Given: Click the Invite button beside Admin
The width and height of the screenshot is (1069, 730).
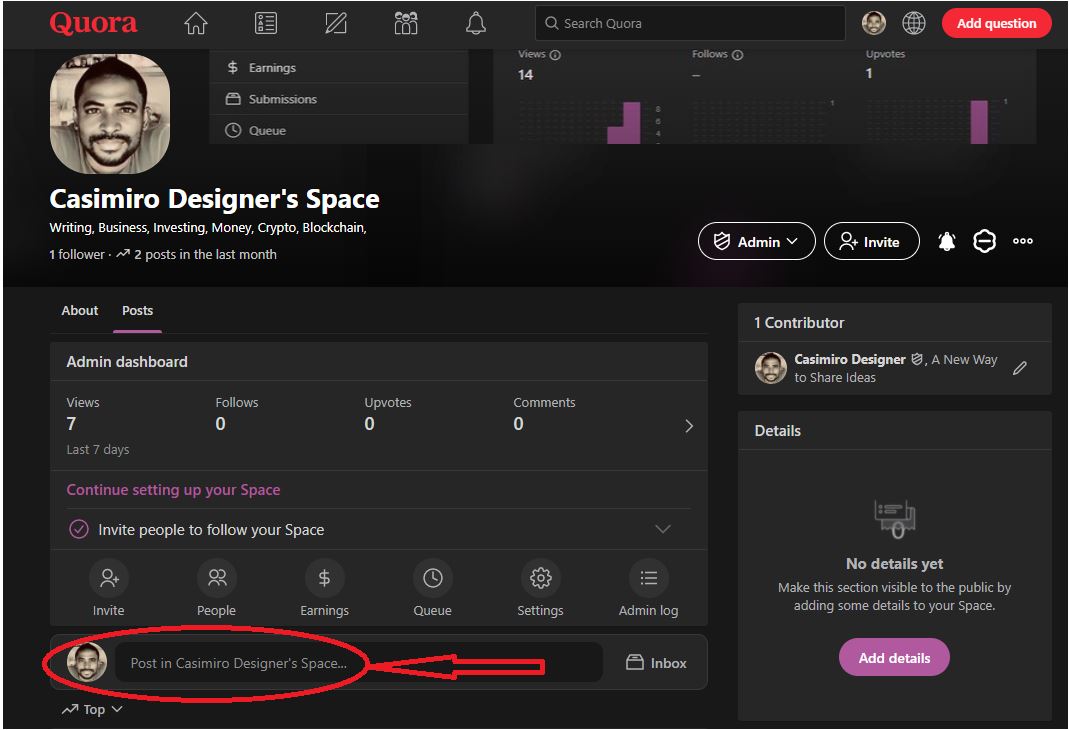Looking at the screenshot, I should 871,241.
